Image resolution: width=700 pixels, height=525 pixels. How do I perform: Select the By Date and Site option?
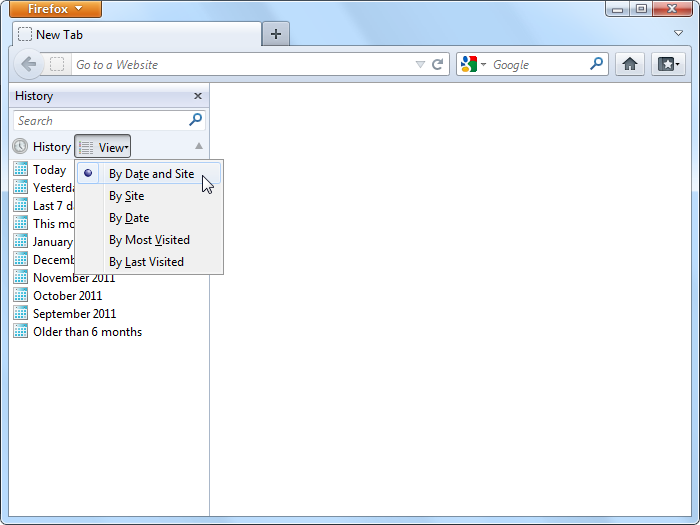coord(151,174)
